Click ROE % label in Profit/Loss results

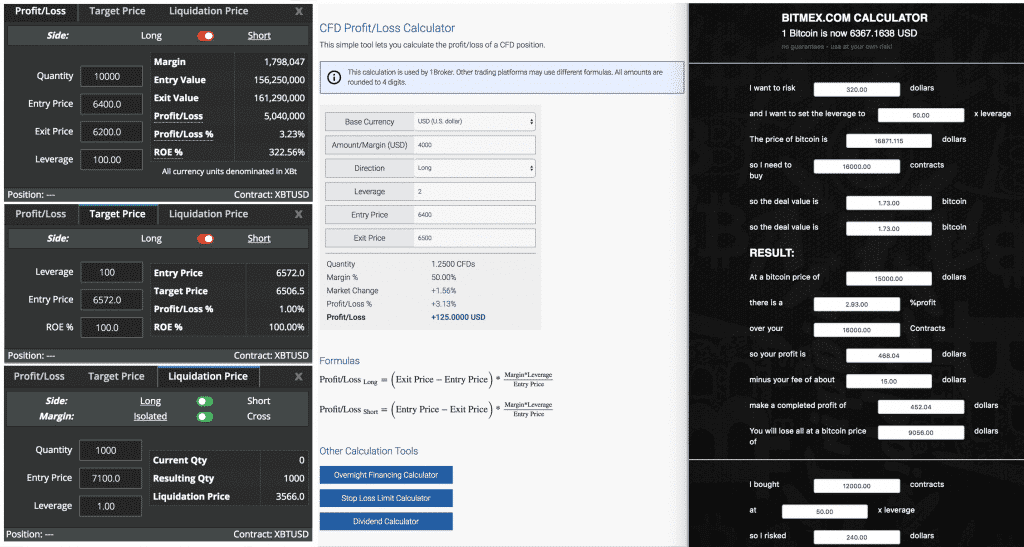click(168, 152)
